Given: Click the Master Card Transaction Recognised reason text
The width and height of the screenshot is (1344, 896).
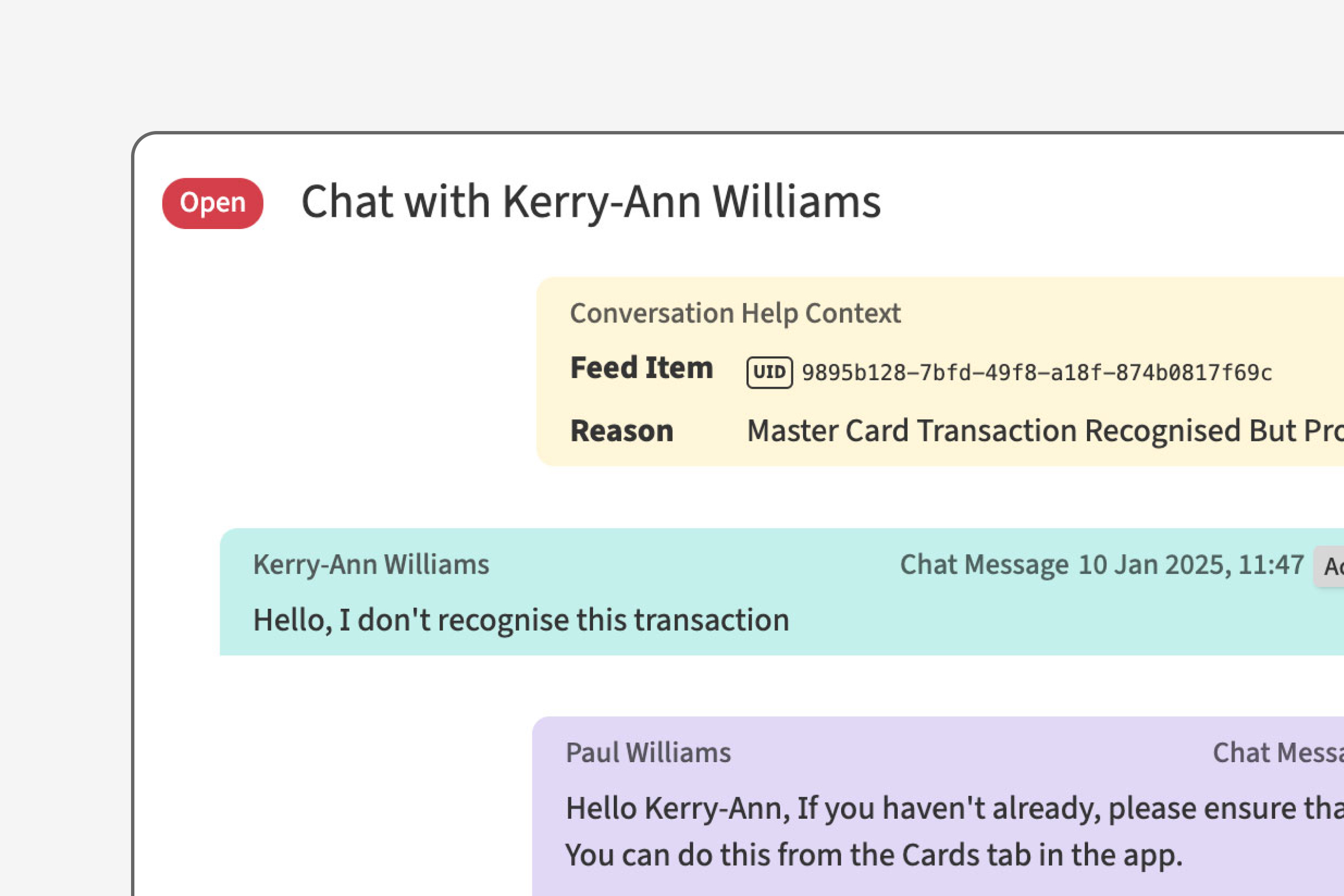Looking at the screenshot, I should pos(1044,430).
